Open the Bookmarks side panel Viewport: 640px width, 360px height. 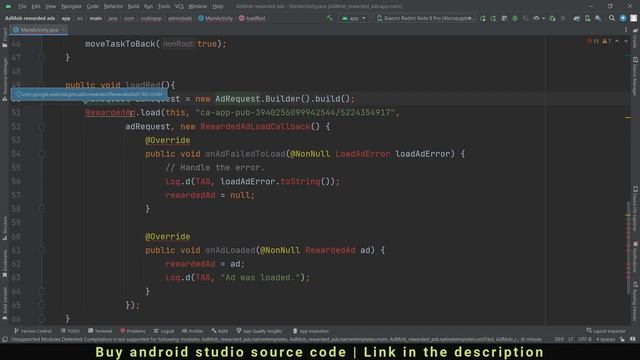[5, 264]
